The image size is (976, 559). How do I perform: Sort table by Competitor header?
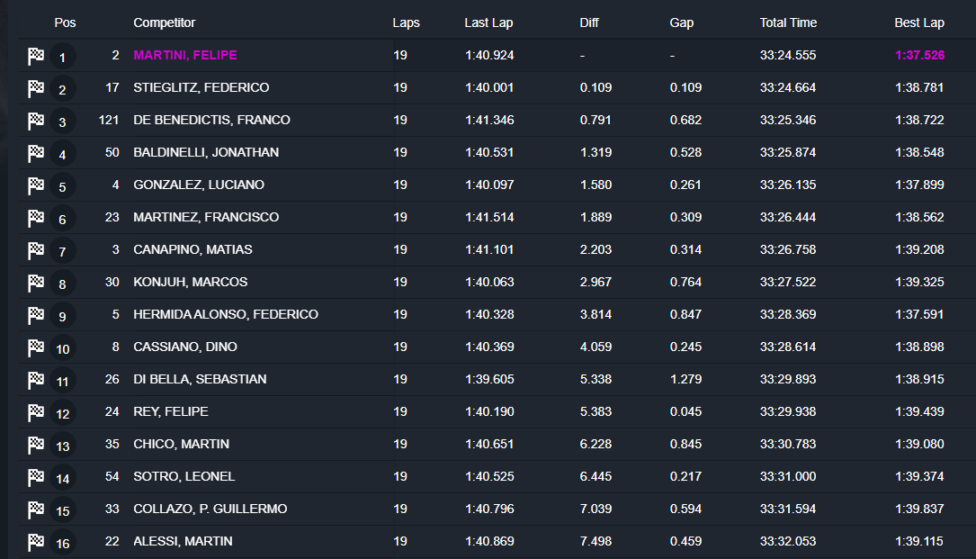164,23
